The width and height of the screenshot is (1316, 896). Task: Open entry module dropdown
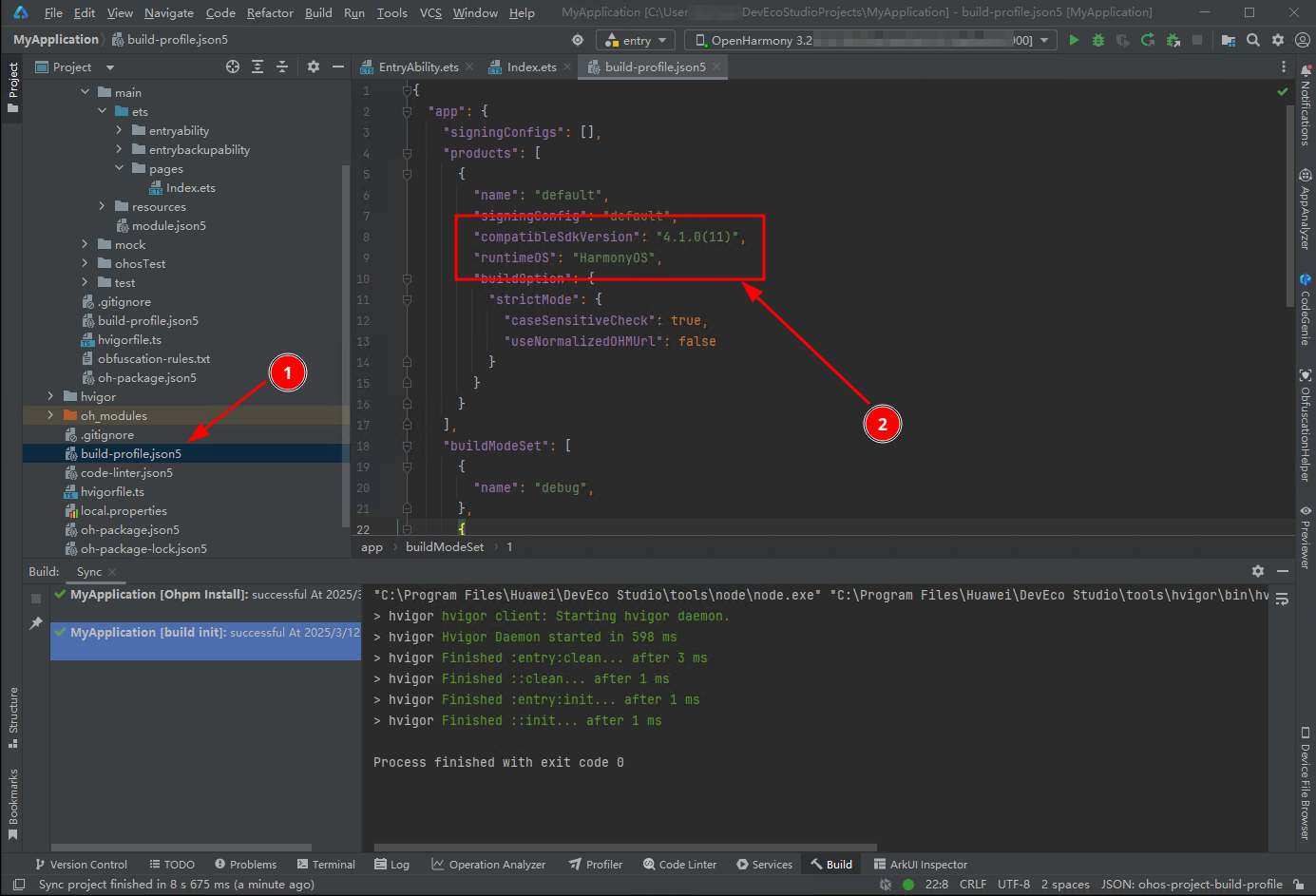coord(636,40)
